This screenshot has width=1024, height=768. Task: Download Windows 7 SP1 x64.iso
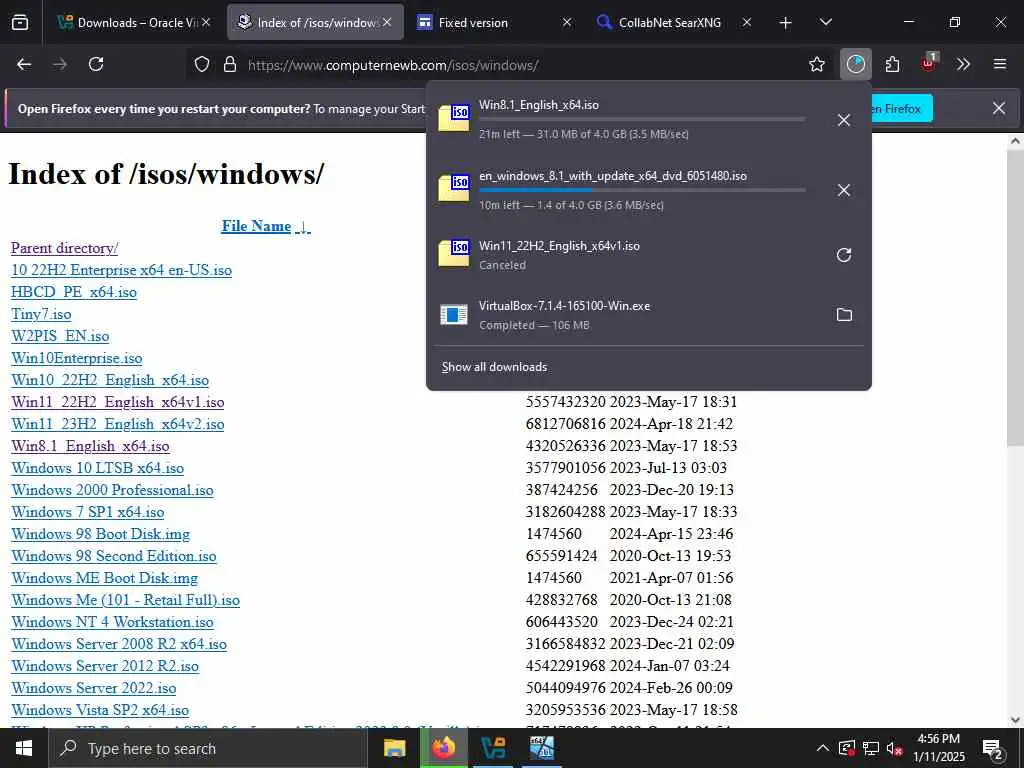88,512
